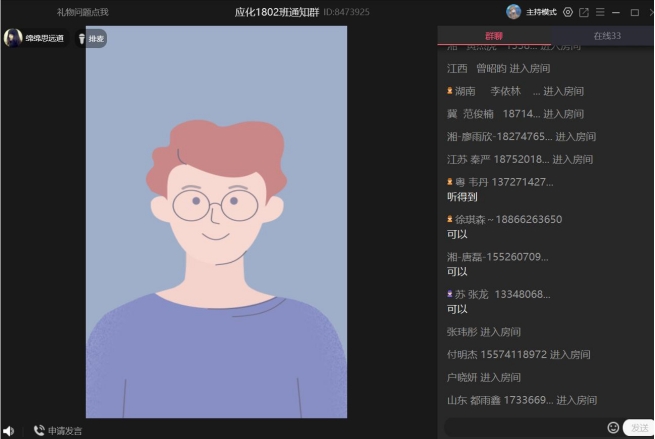Click the 应化1802班通知群 room title

277,12
